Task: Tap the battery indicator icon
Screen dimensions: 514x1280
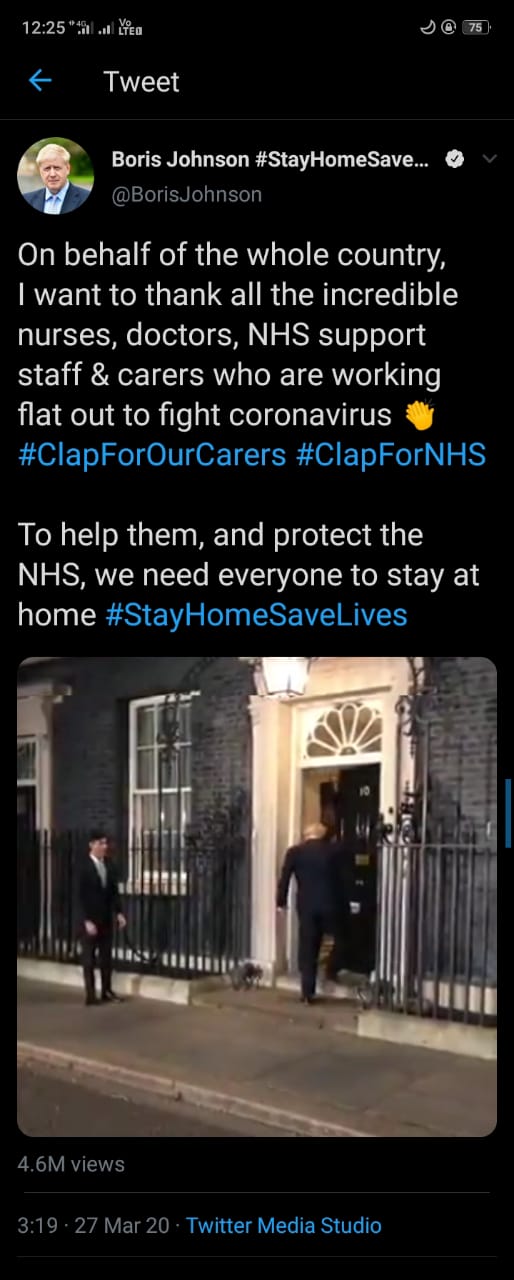Action: tap(476, 27)
